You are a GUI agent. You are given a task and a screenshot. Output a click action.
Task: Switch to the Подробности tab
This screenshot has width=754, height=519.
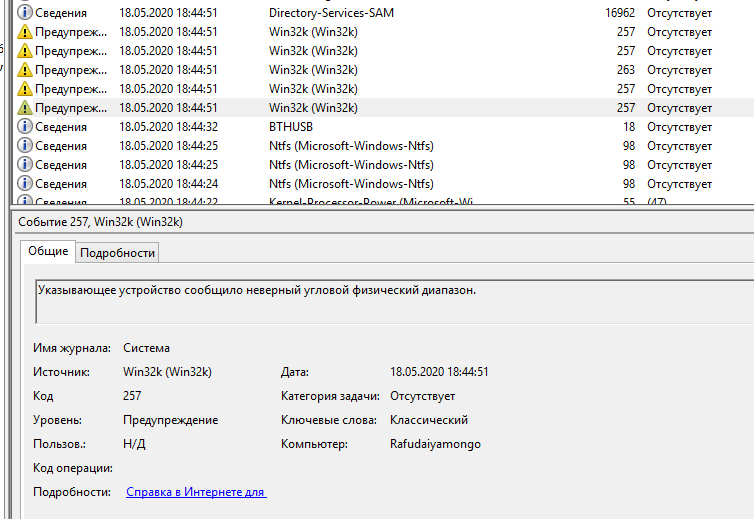point(117,253)
